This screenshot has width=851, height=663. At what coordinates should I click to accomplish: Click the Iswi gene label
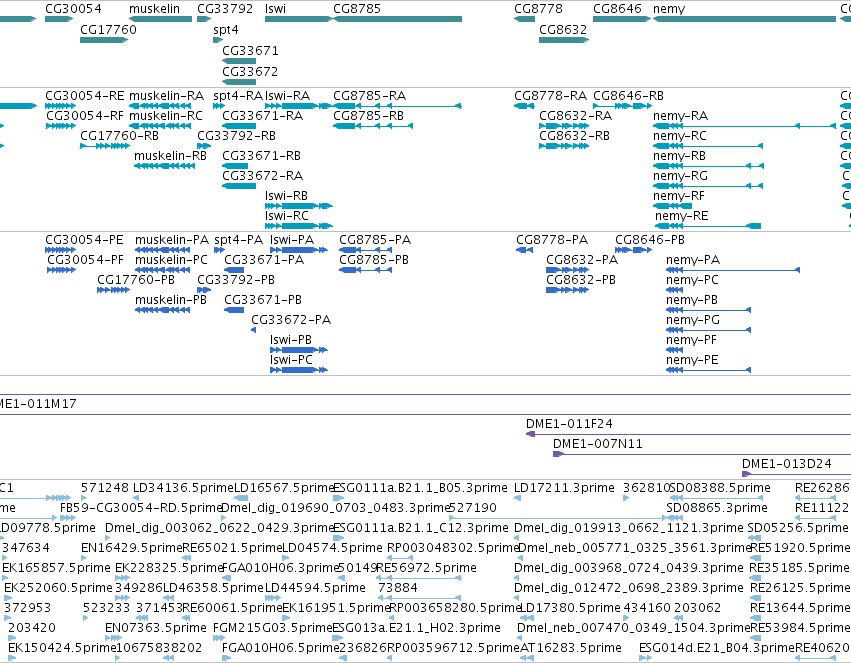point(275,9)
